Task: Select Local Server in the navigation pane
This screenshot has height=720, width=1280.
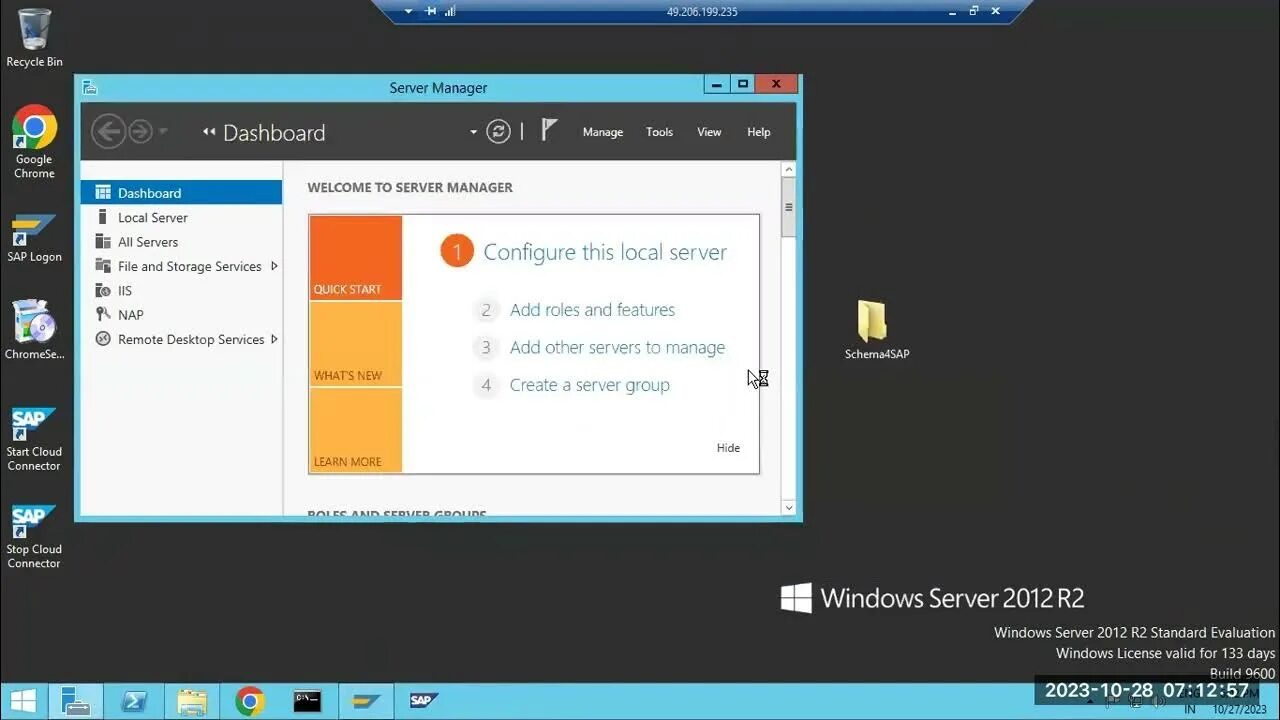Action: [182, 217]
